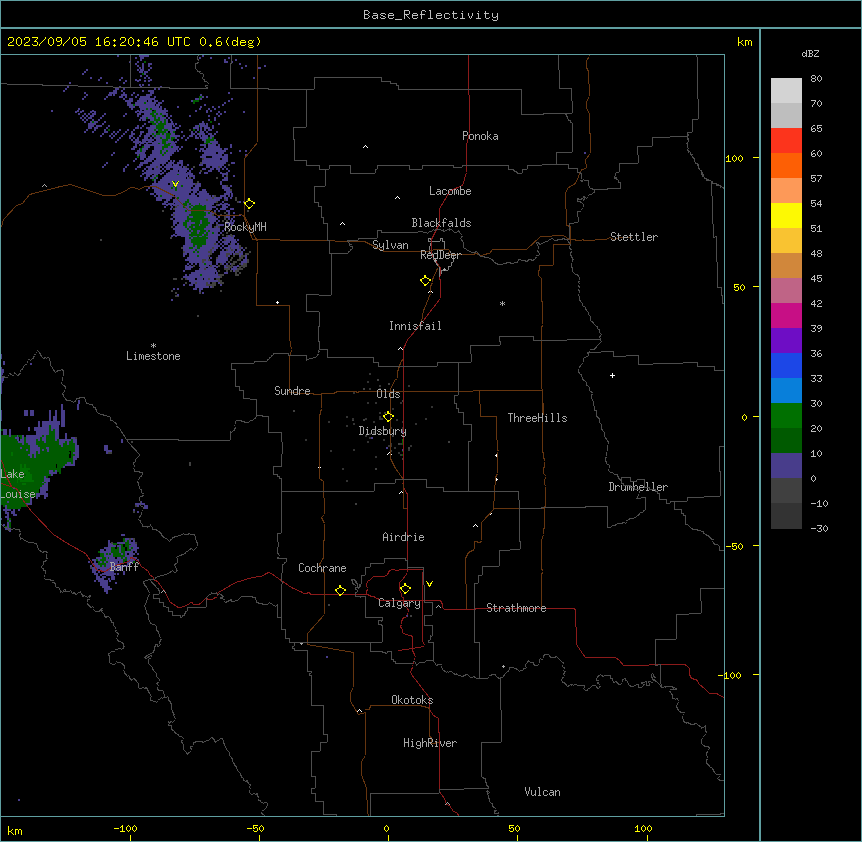Click the indigo 0-10 dBZ swatch

[786, 466]
